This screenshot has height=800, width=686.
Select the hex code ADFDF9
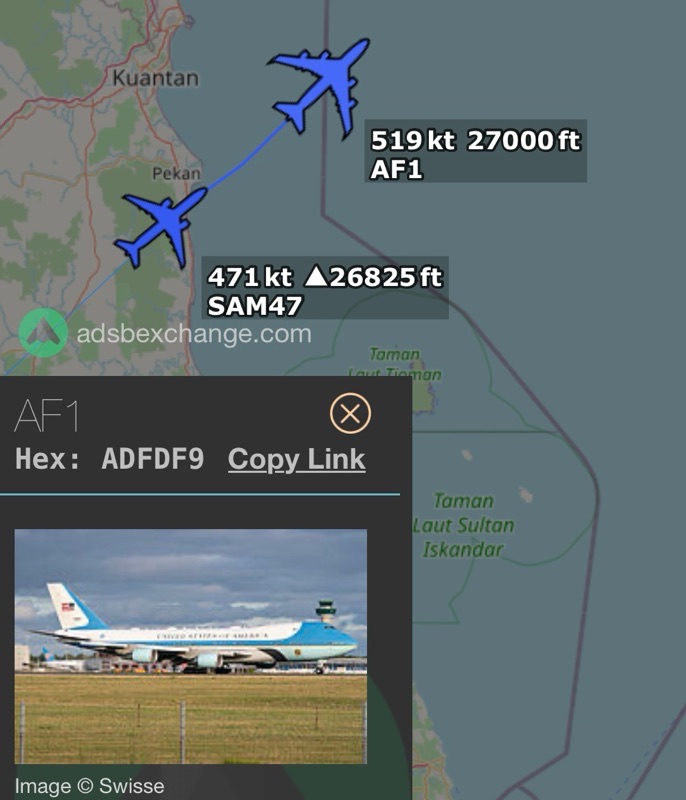tap(153, 459)
